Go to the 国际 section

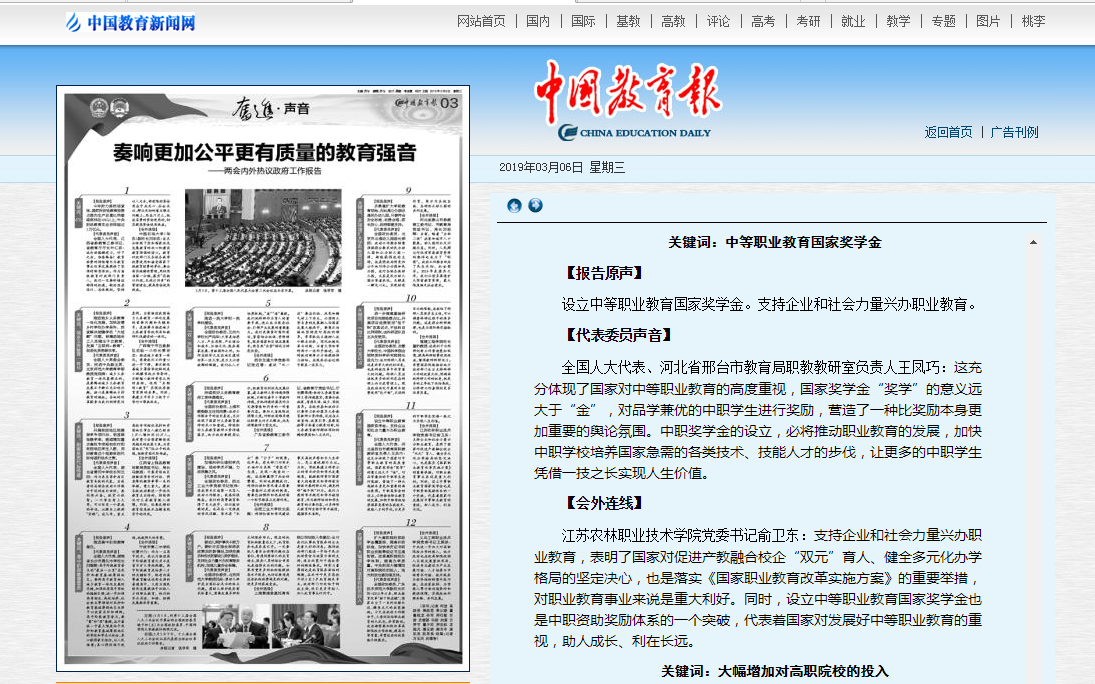[x=583, y=21]
